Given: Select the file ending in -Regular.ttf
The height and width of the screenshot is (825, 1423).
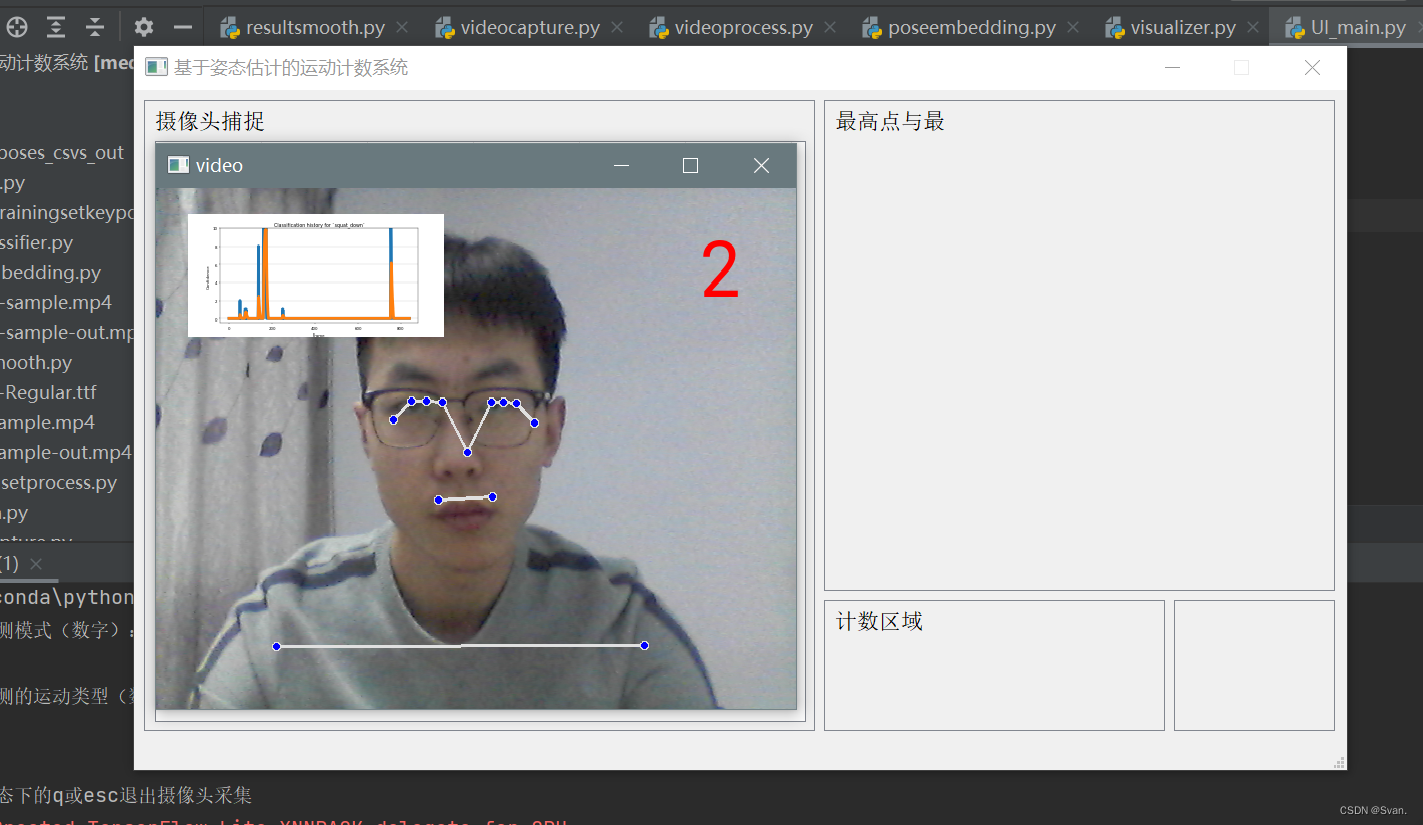Looking at the screenshot, I should click(x=50, y=392).
